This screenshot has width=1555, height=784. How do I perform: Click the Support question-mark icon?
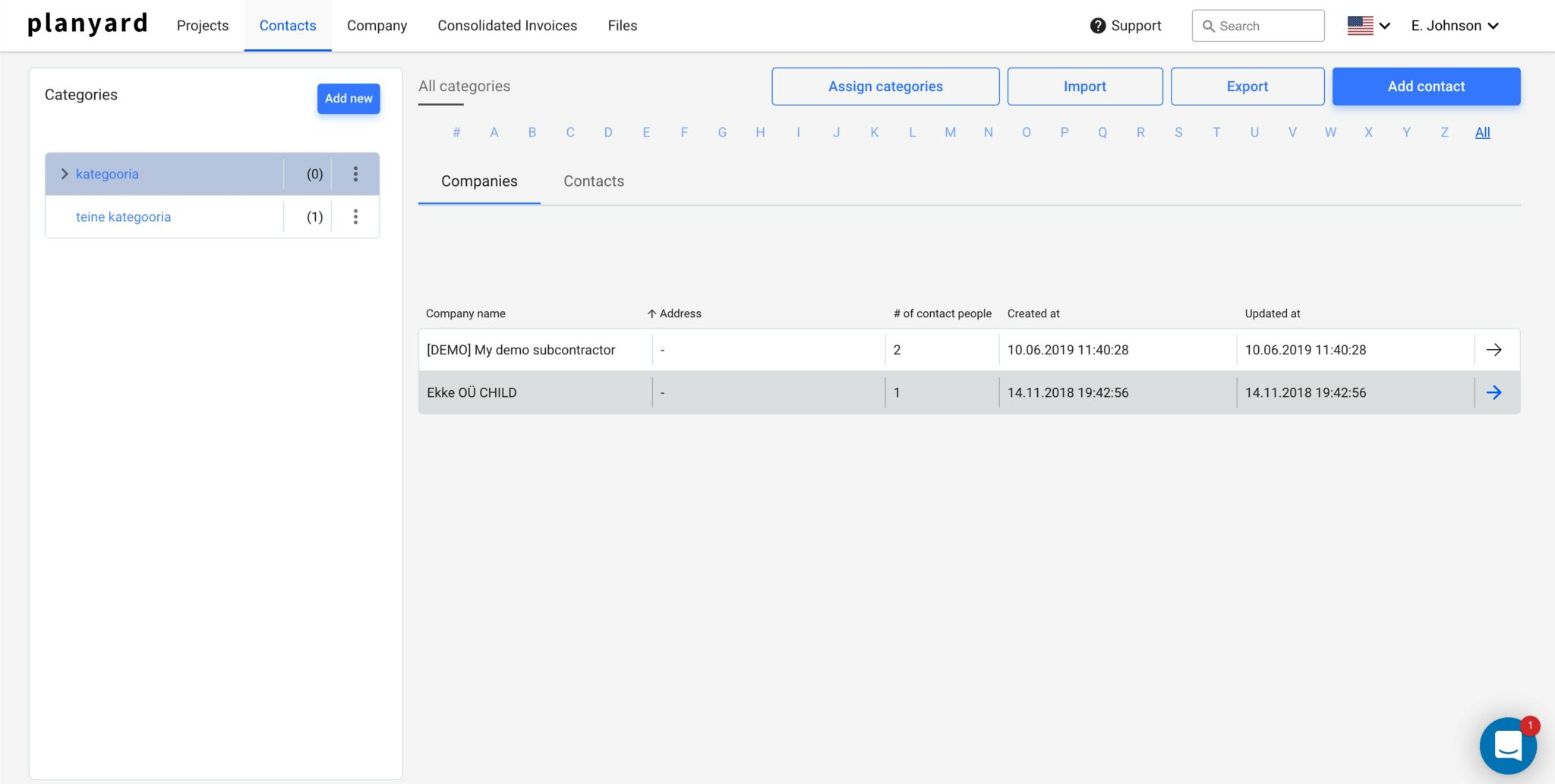pyautogui.click(x=1097, y=26)
